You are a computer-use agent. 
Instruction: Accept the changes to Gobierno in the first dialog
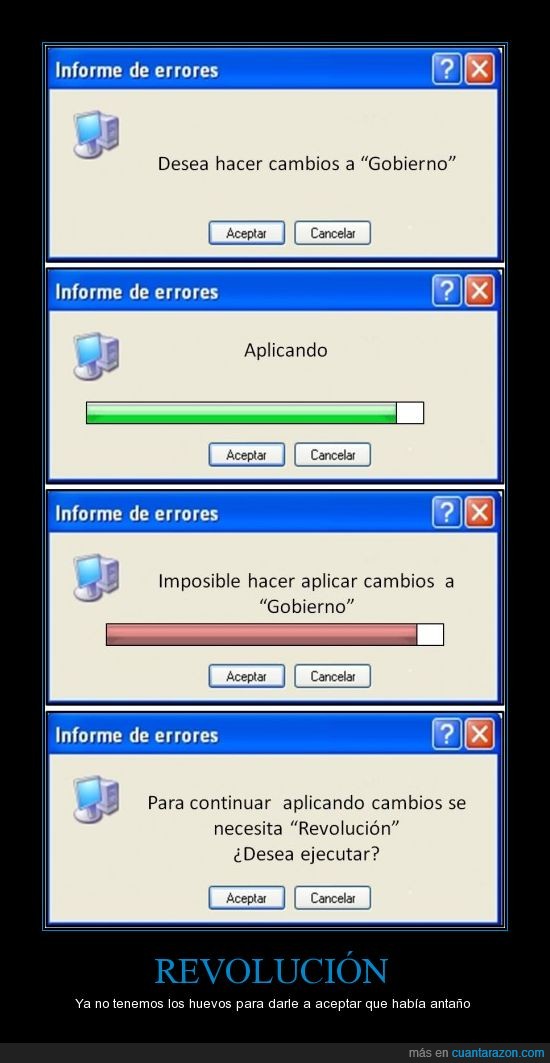coord(246,233)
